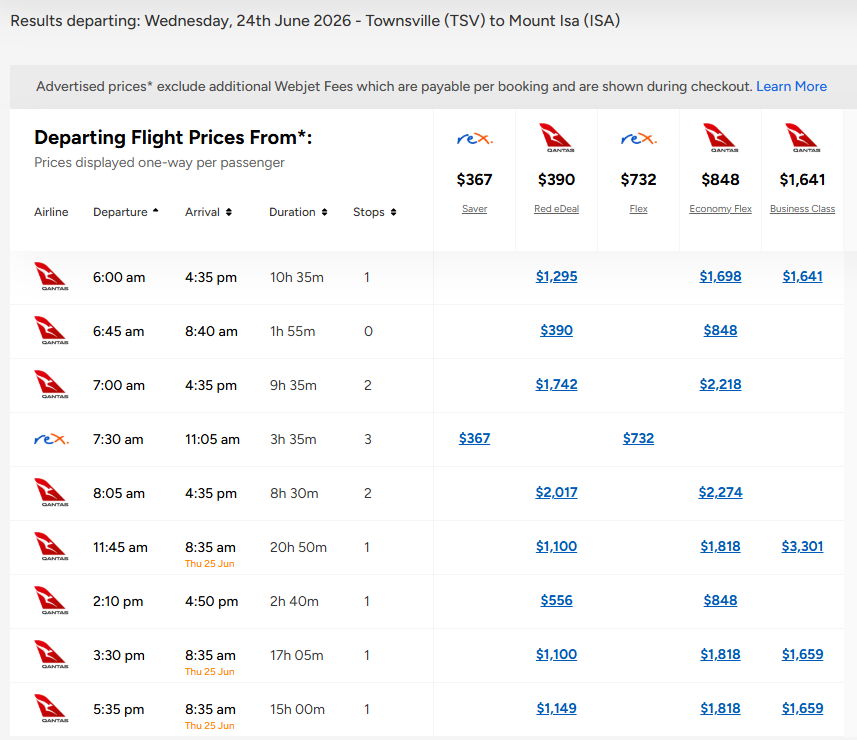Select the $367 Rex Saver fare
Screen dimensions: 857x740
(474, 438)
